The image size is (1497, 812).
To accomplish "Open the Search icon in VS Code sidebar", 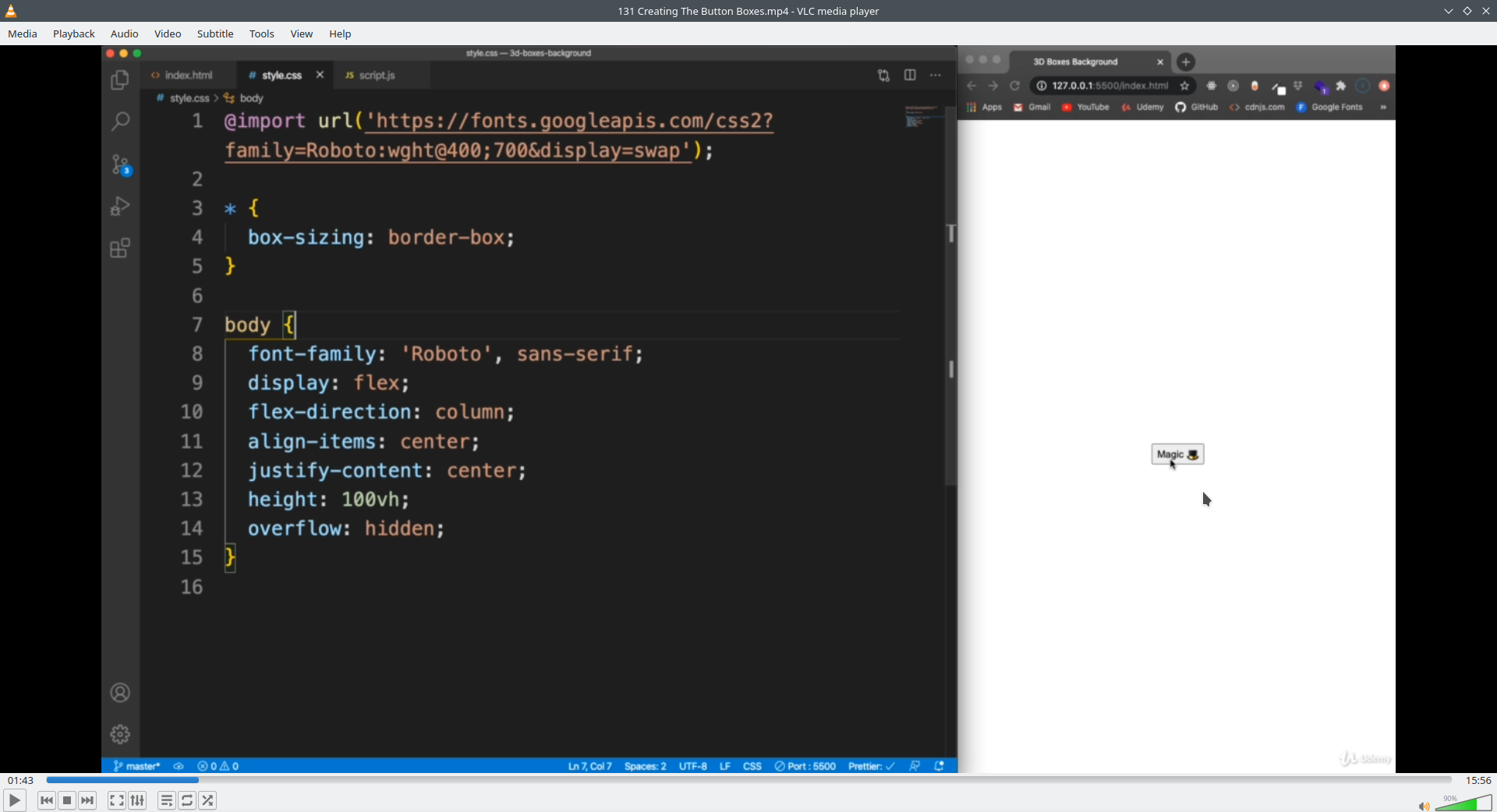I will tap(120, 122).
